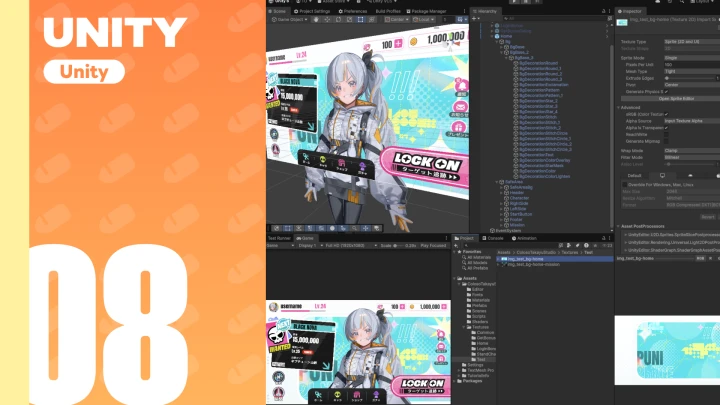This screenshot has height=405, width=720.
Task: Switch to the Console tab
Action: click(x=493, y=238)
